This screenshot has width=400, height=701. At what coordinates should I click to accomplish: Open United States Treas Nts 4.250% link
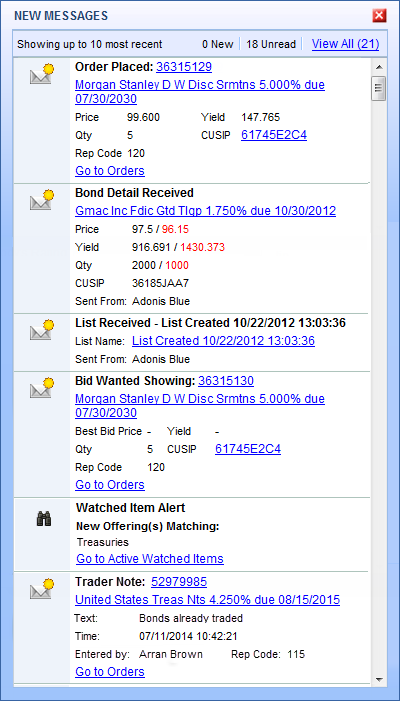(x=207, y=600)
